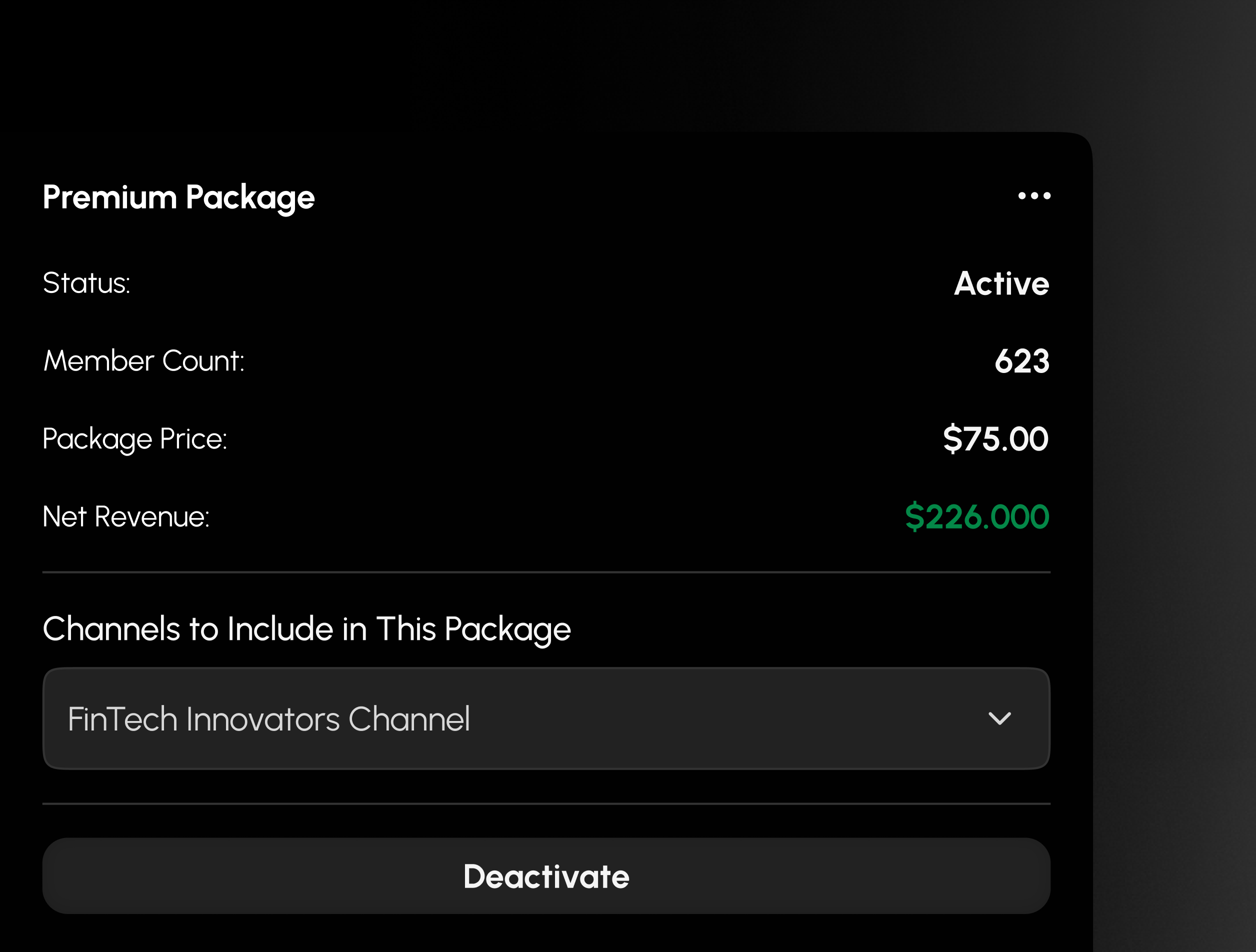Viewport: 1256px width, 952px height.
Task: Click the divider line below Net Revenue
Action: [x=545, y=572]
